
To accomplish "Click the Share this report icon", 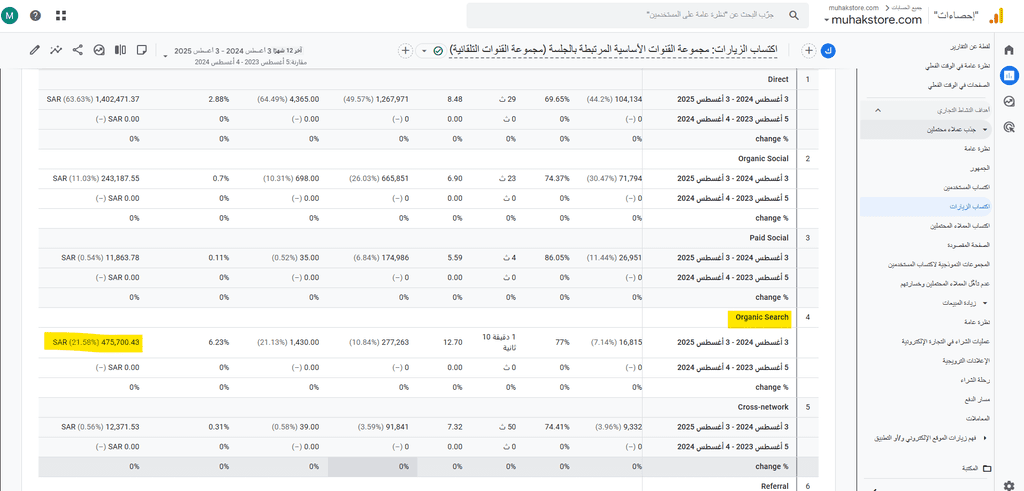I will click(78, 50).
